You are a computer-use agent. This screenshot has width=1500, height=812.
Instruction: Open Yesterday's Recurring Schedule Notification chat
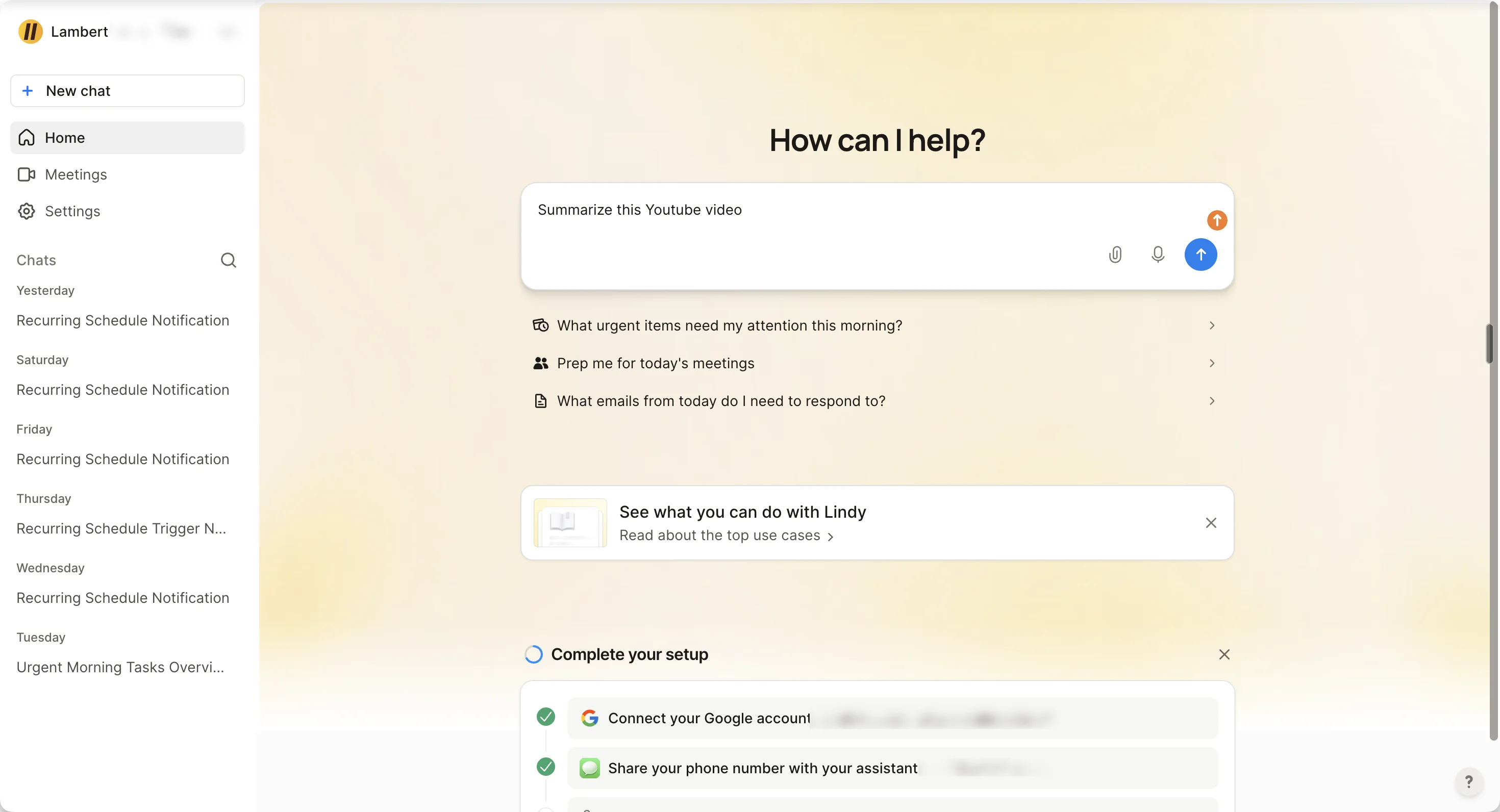(123, 321)
